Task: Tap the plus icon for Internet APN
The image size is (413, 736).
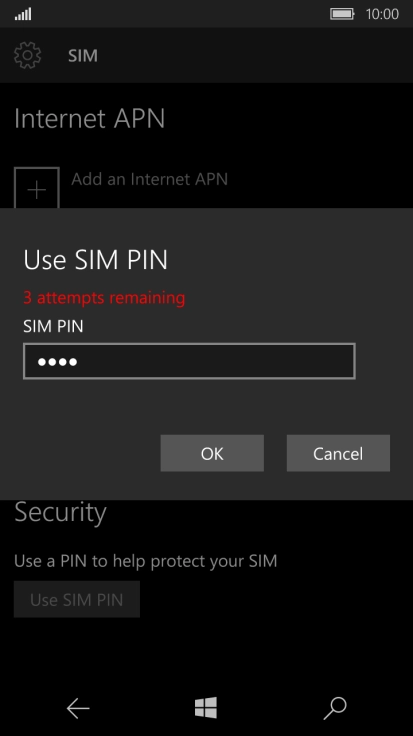Action: 37,188
